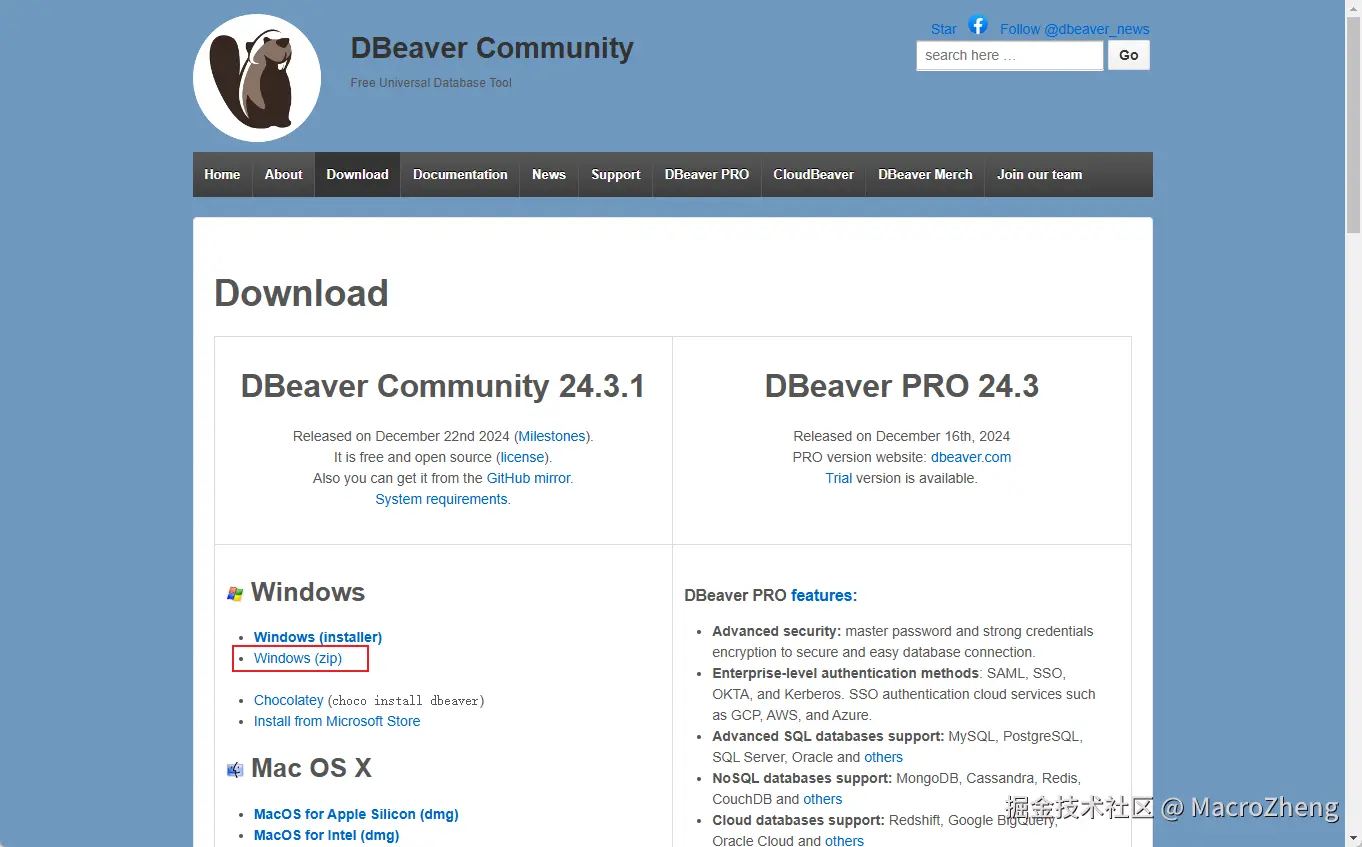Open the Facebook icon link
Image resolution: width=1362 pixels, height=847 pixels.
[x=978, y=26]
